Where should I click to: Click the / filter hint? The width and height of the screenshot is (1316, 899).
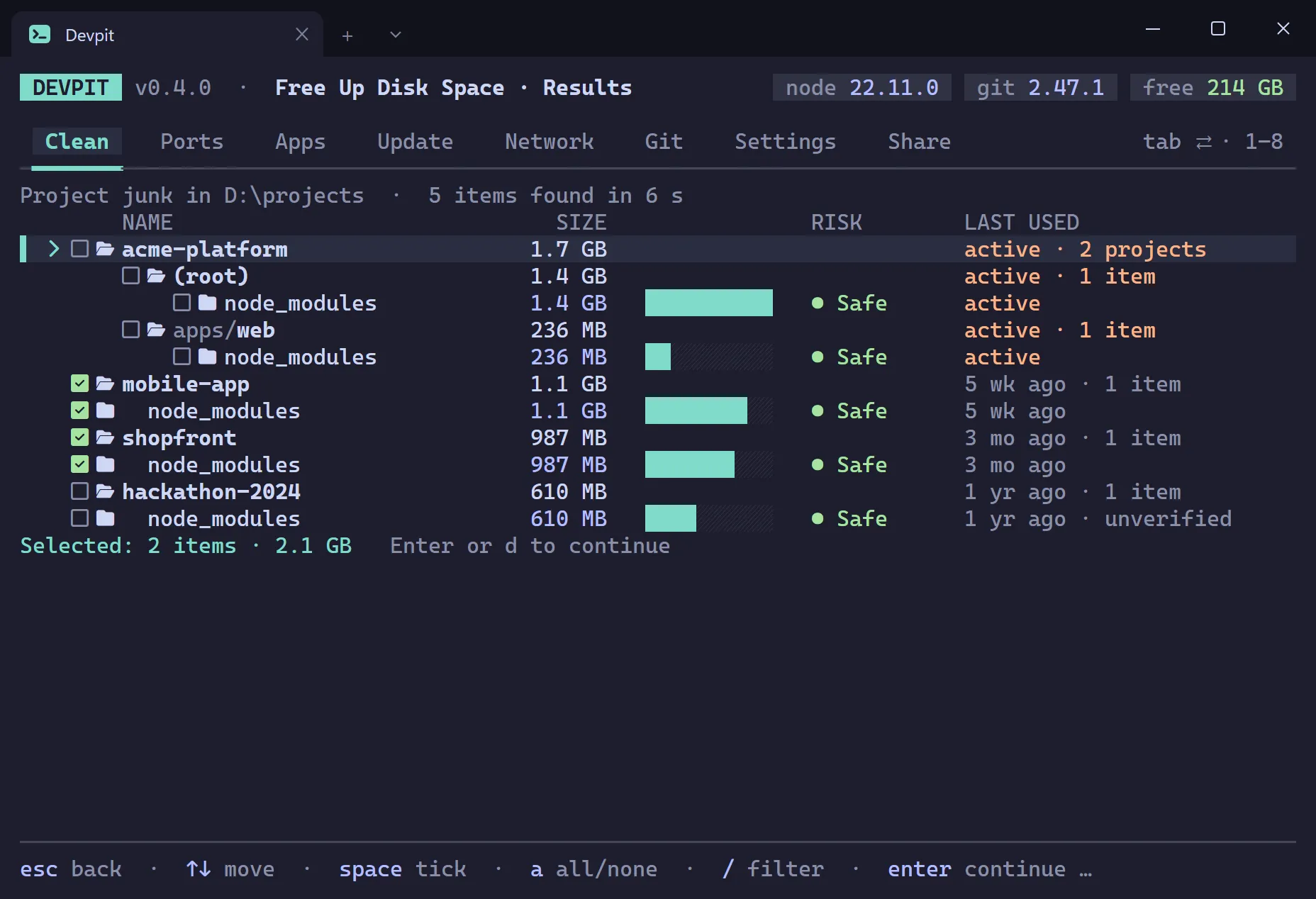773,869
